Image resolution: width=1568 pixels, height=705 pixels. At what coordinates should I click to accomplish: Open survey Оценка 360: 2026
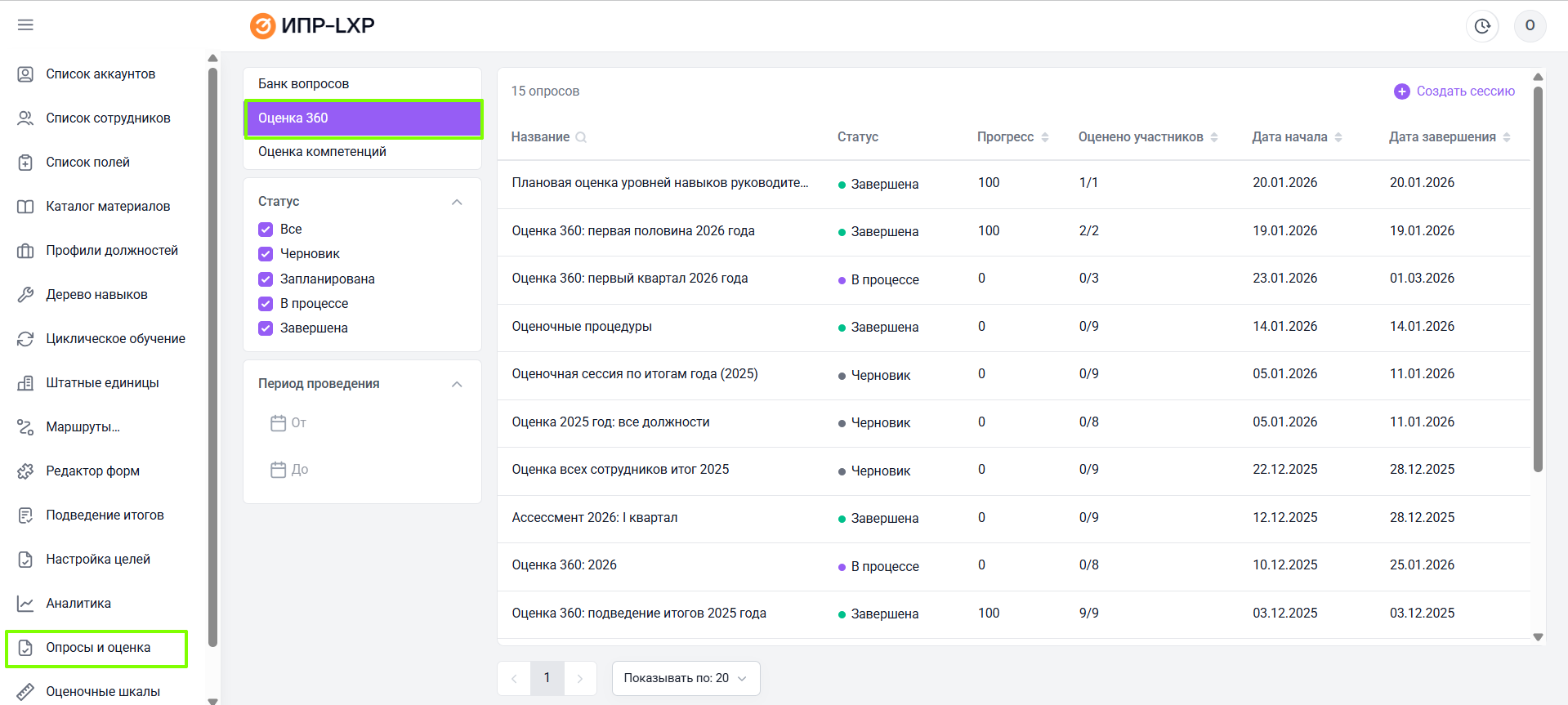564,565
